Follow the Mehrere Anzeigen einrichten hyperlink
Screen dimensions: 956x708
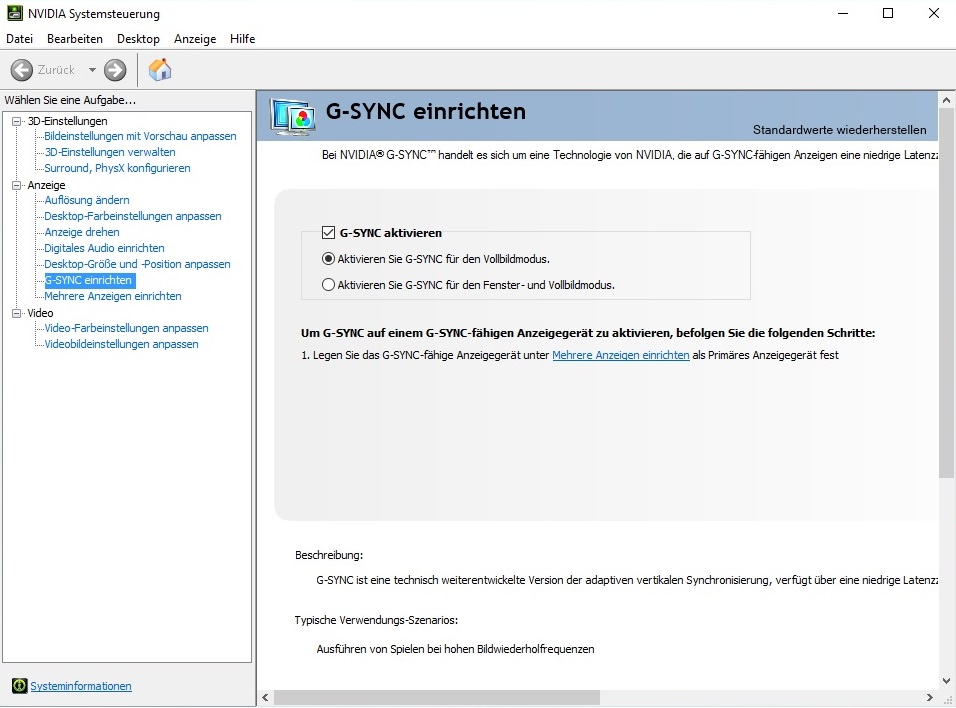pos(621,355)
